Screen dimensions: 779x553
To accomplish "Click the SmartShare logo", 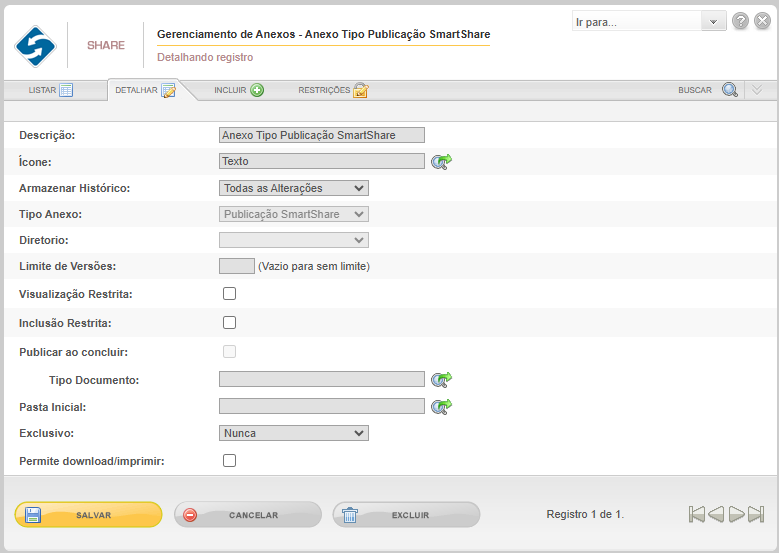I will click(35, 46).
